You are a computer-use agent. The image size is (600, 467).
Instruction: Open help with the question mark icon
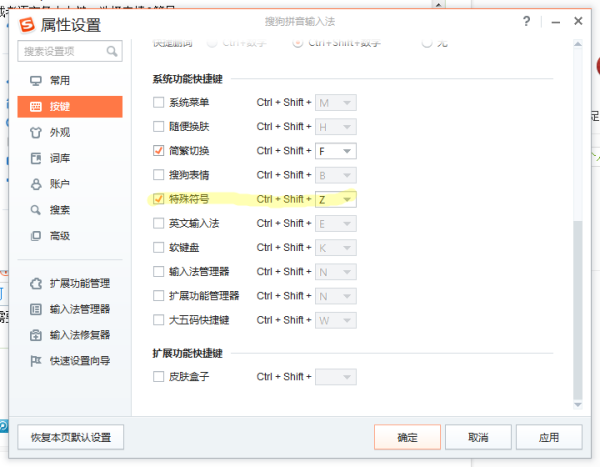tap(527, 21)
